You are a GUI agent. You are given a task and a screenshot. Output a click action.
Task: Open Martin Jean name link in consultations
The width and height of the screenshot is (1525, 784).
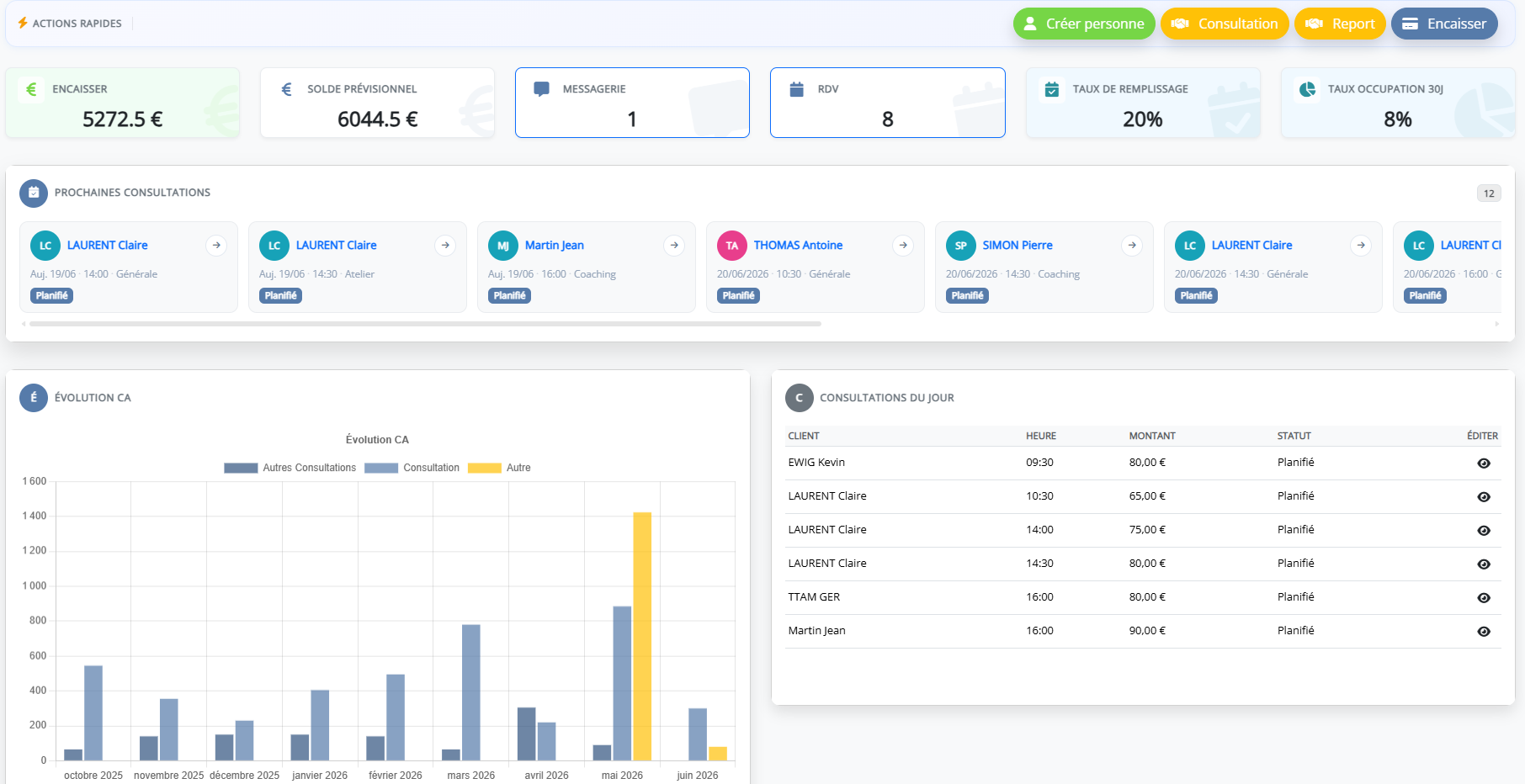tap(555, 246)
